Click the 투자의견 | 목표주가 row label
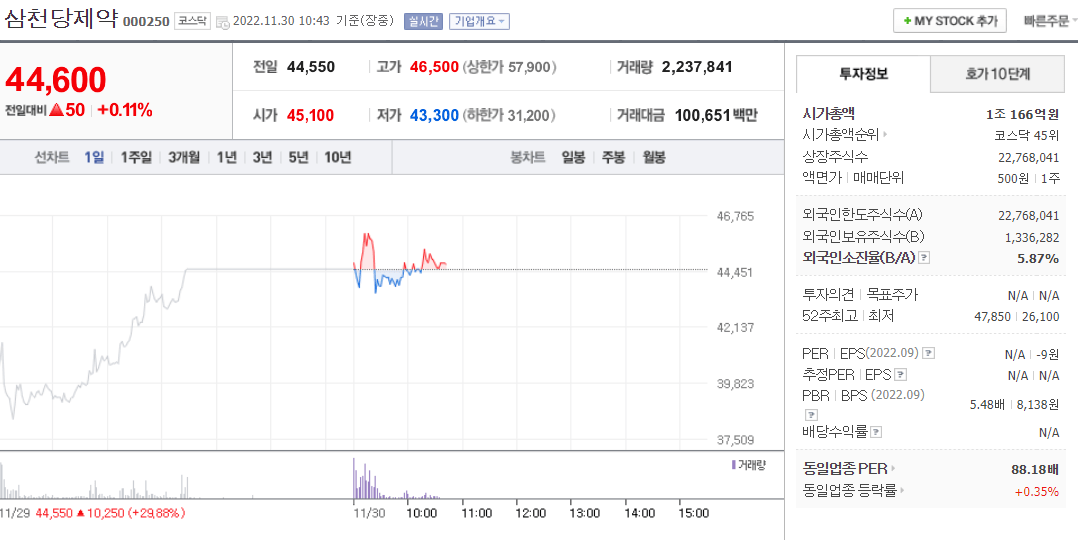Viewport: 1084px width, 540px height. click(x=860, y=295)
